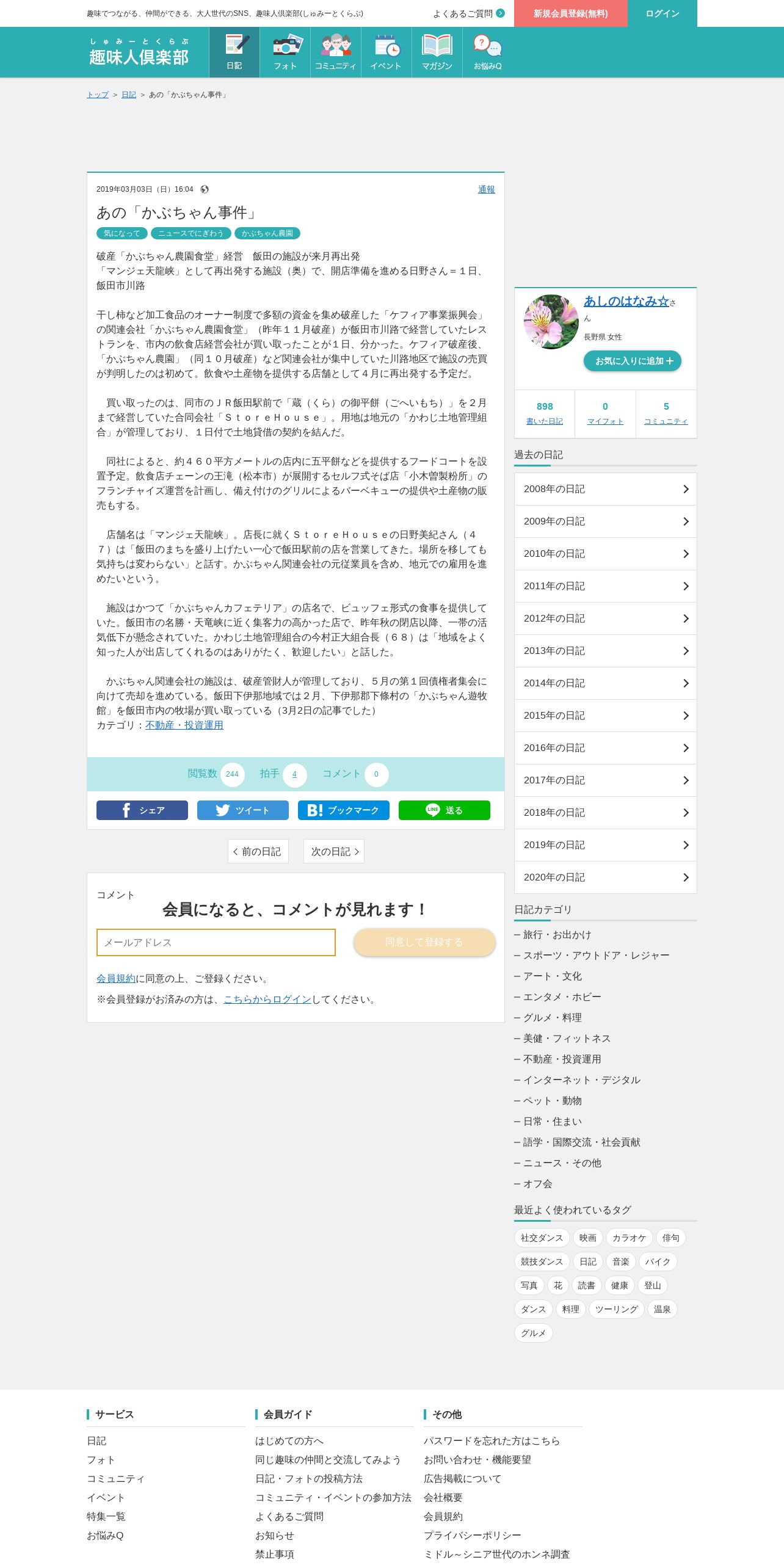784x1568 pixels.
Task: Expand 2008年の日記 archive
Action: click(x=606, y=489)
